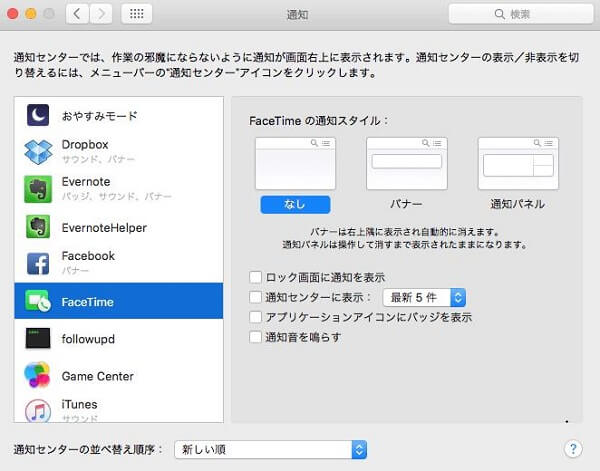Select the followupd row name
Viewport: 600px width, 471px height.
[88, 339]
